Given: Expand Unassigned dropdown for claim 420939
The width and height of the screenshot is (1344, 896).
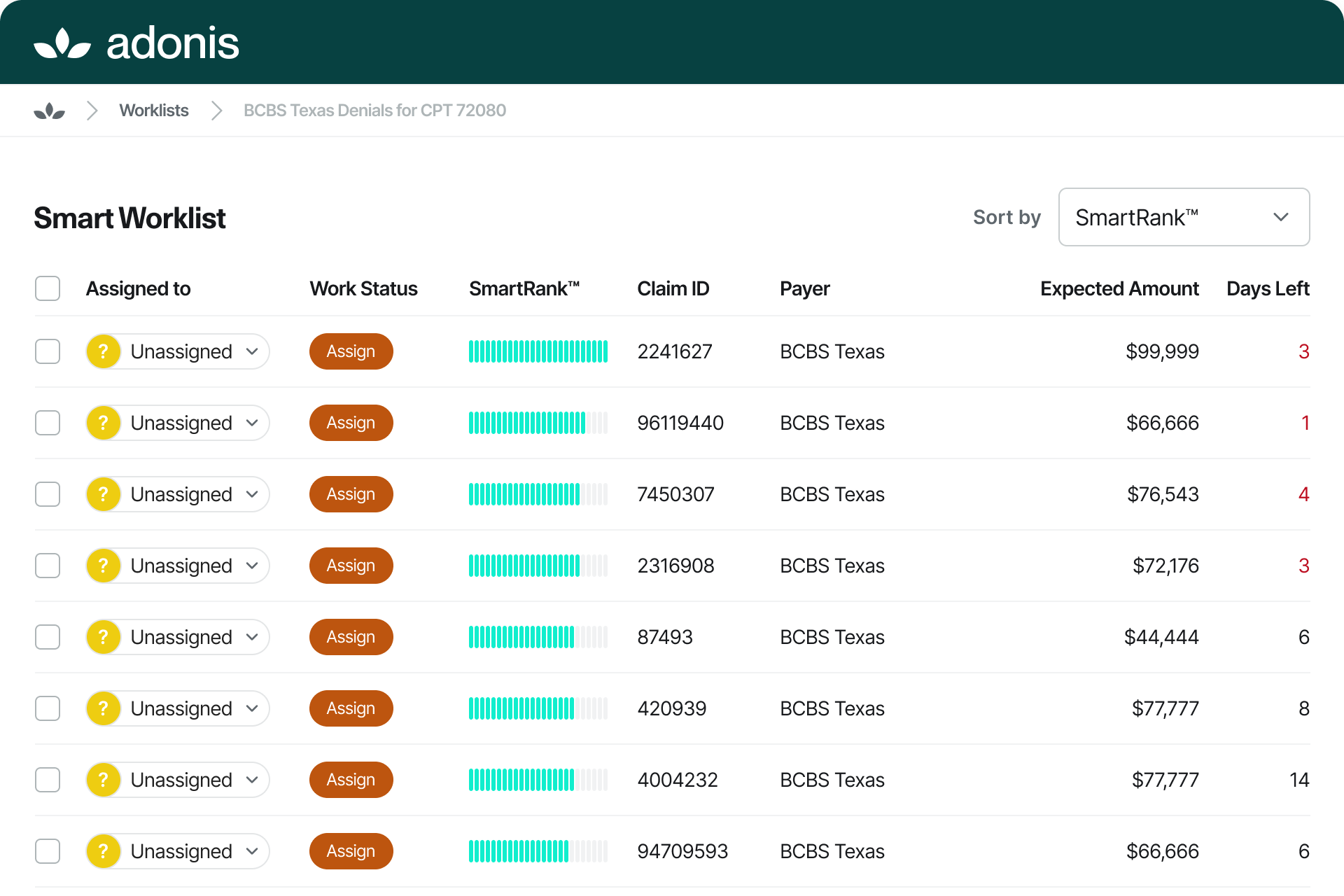Looking at the screenshot, I should pyautogui.click(x=253, y=708).
